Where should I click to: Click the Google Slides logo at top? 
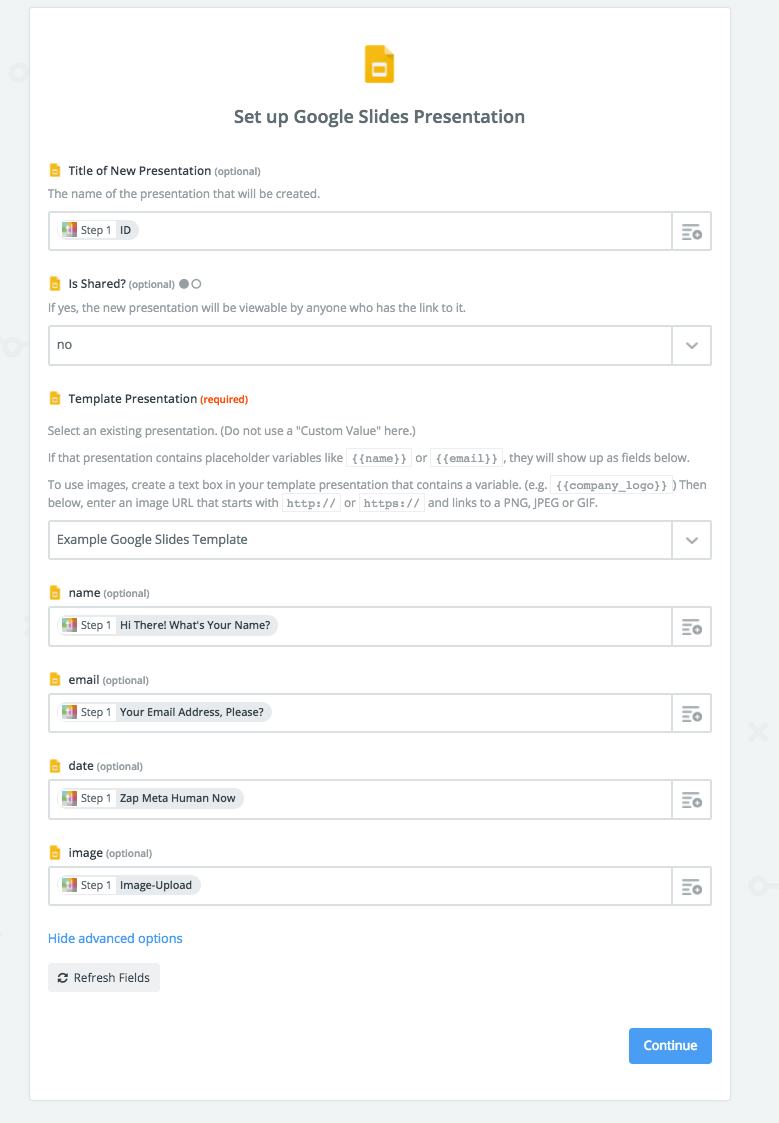click(x=379, y=64)
